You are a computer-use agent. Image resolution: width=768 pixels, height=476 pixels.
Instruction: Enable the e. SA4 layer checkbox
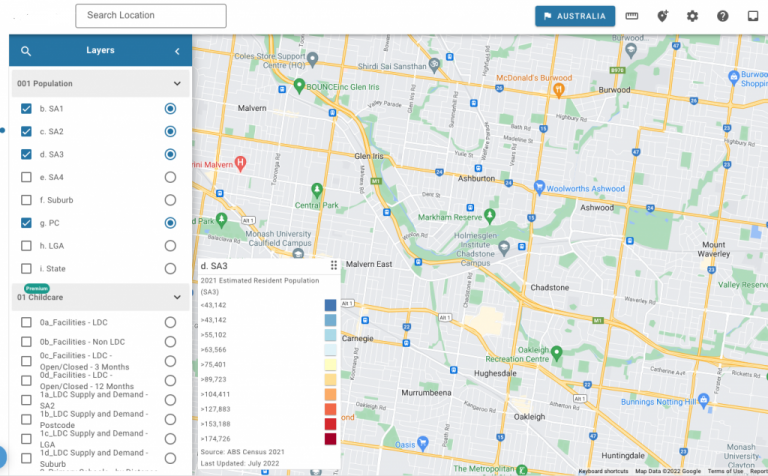point(27,177)
